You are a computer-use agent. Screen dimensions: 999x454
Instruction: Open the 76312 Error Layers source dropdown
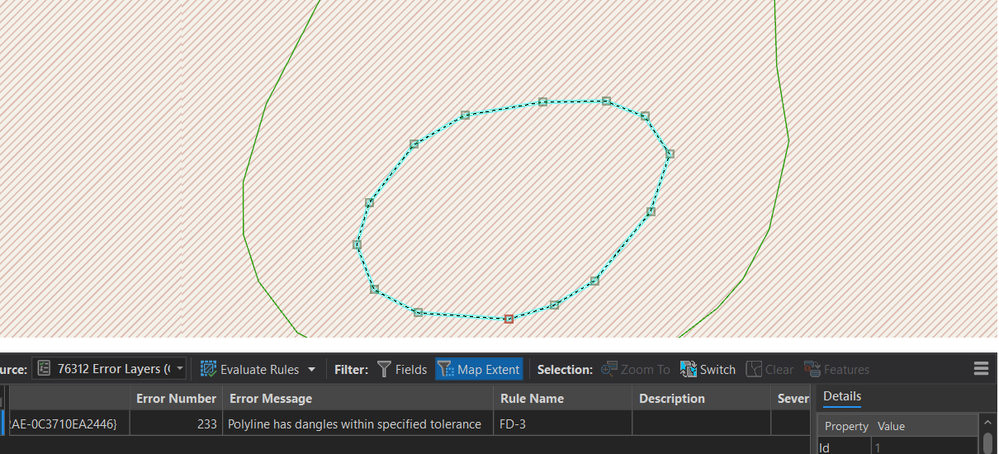click(109, 369)
